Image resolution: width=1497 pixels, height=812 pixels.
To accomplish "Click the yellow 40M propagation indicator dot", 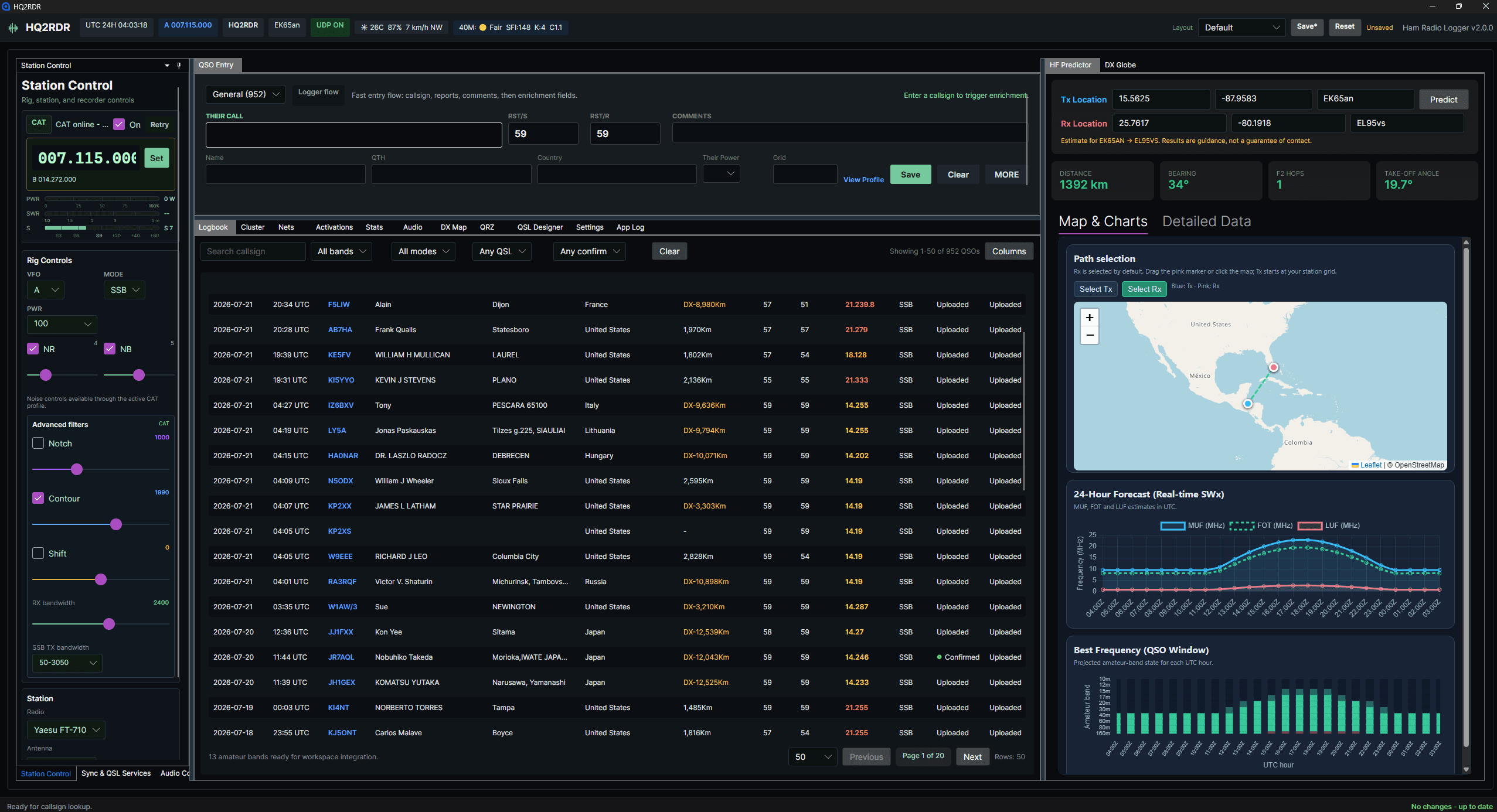I will [x=482, y=28].
